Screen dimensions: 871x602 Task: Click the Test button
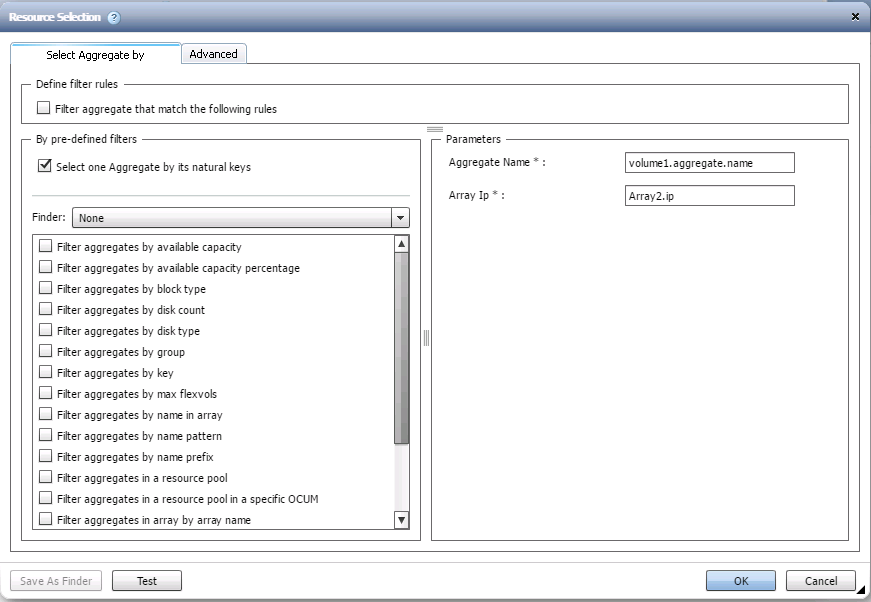point(147,581)
